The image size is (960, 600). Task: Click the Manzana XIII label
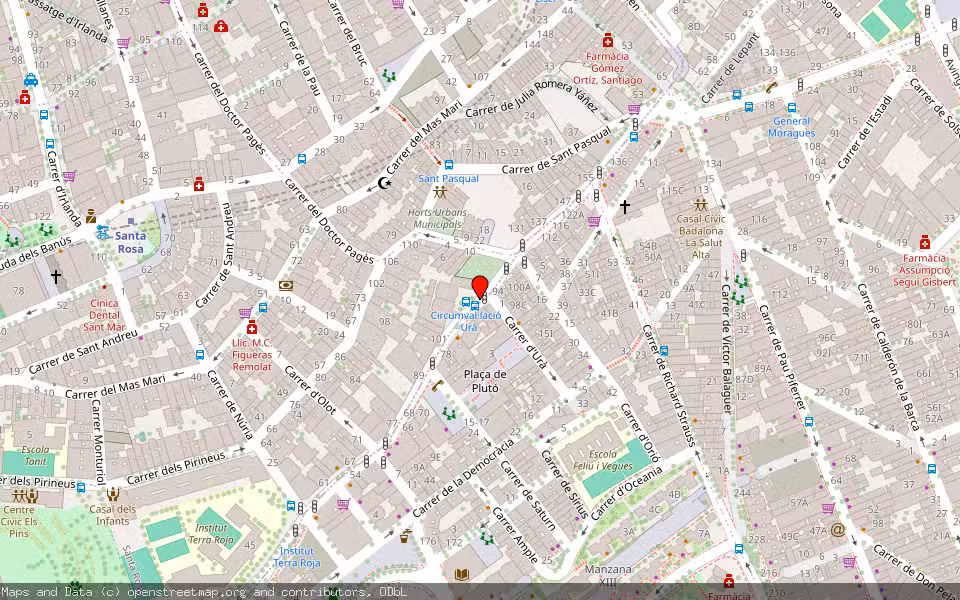(608, 575)
